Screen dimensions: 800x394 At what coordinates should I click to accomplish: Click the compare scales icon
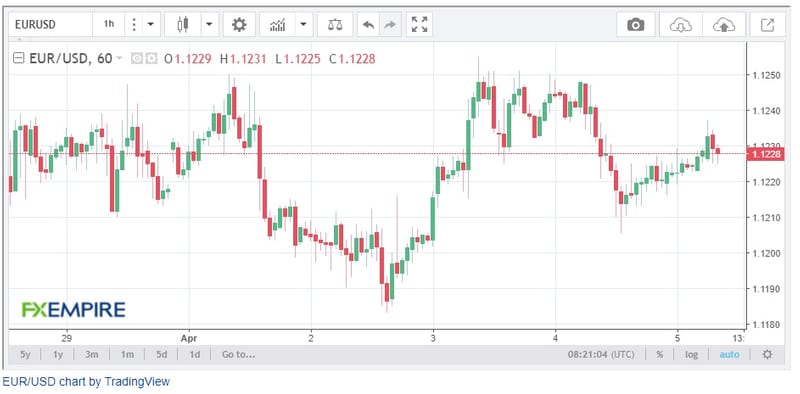click(x=335, y=24)
